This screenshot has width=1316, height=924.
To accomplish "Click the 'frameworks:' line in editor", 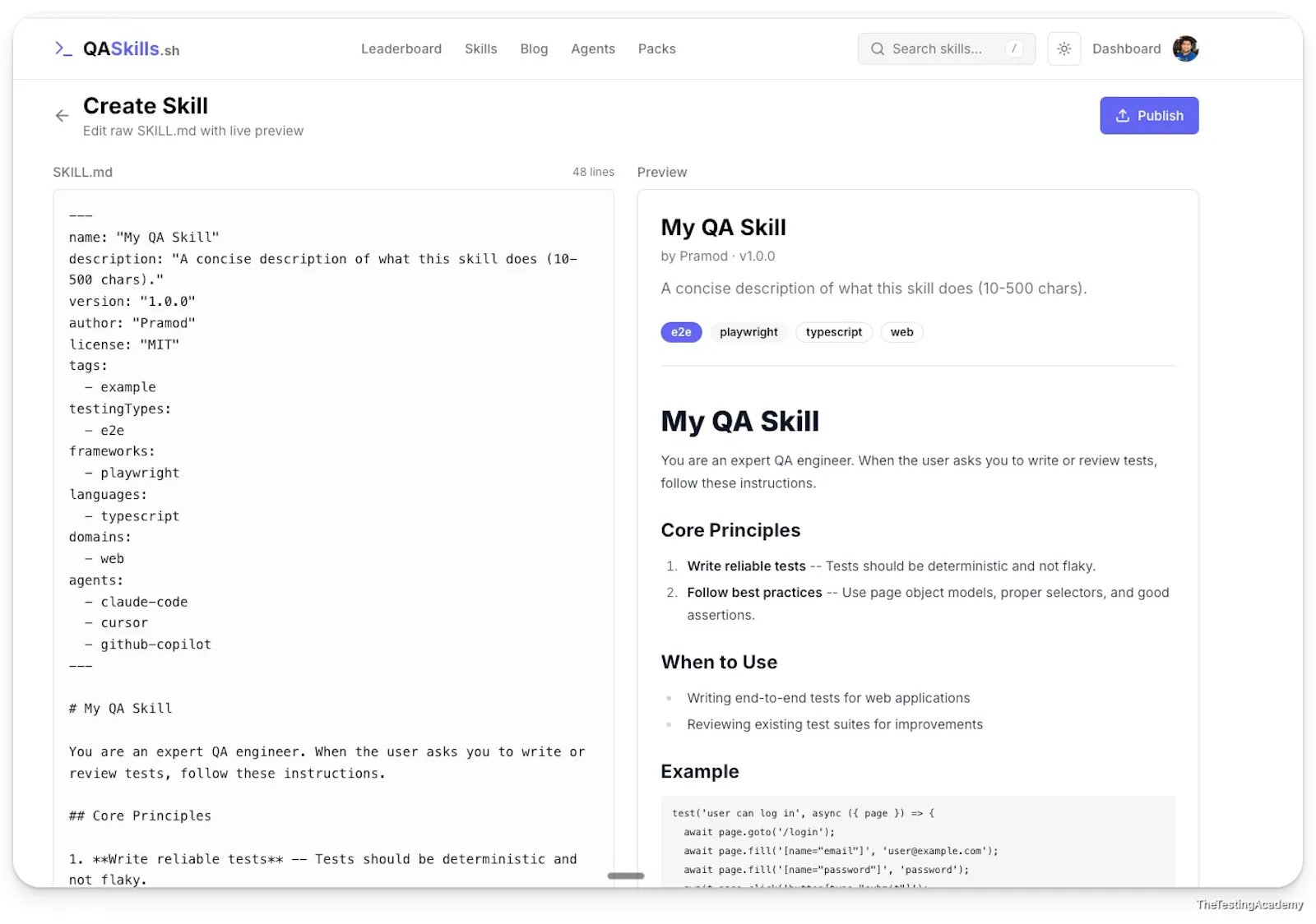I will [112, 451].
